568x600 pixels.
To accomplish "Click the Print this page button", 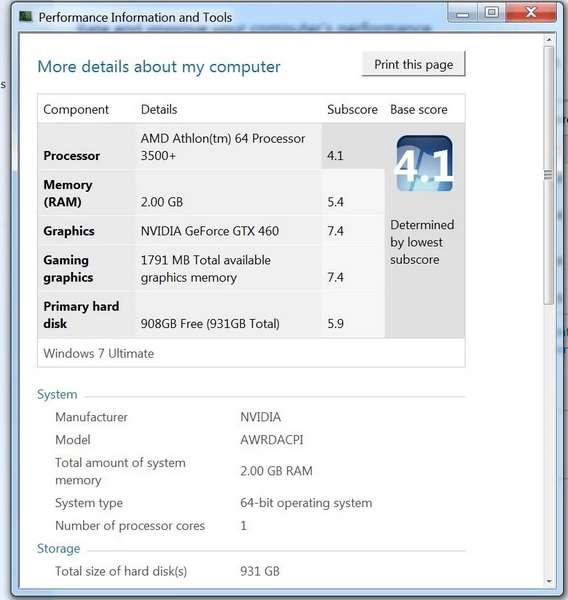I will tap(413, 64).
